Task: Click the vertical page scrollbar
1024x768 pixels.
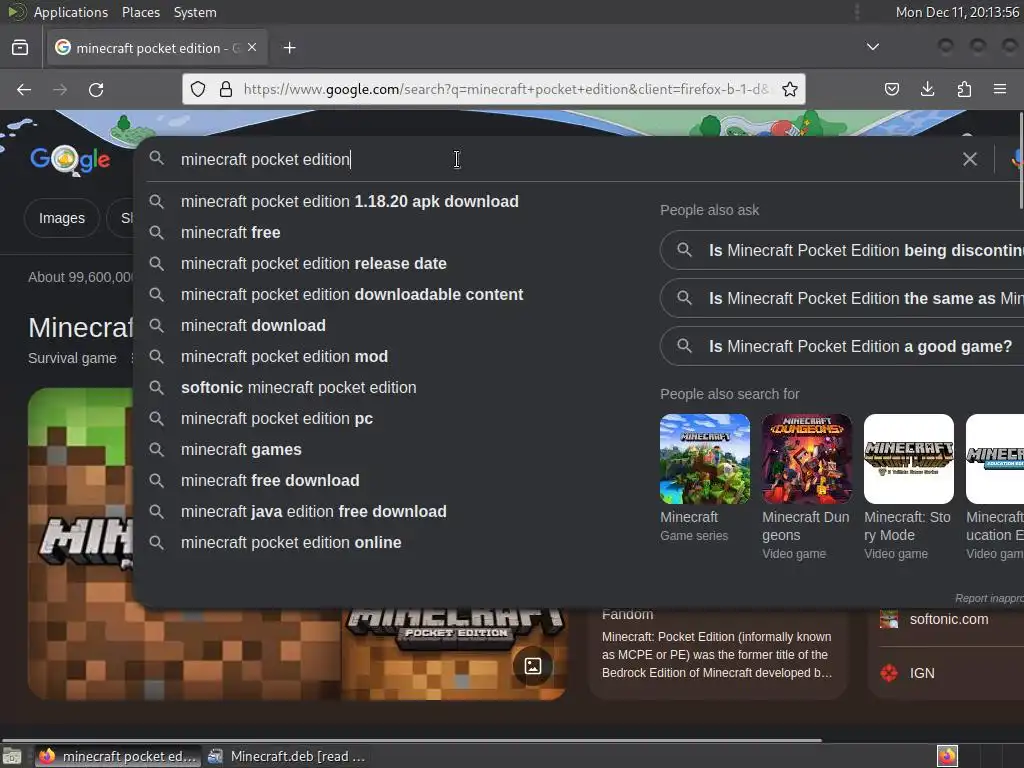Action: coord(1021,160)
